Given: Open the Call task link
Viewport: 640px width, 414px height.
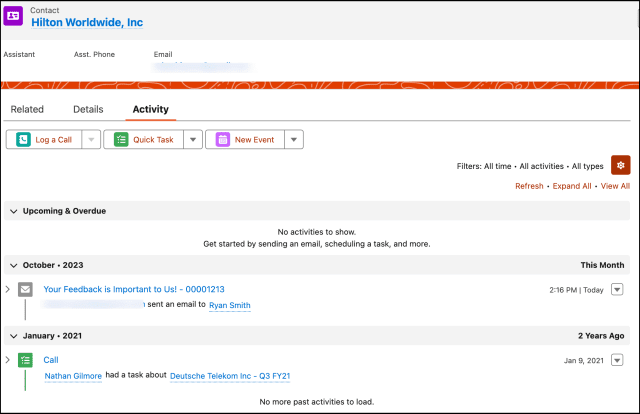Looking at the screenshot, I should point(51,360).
